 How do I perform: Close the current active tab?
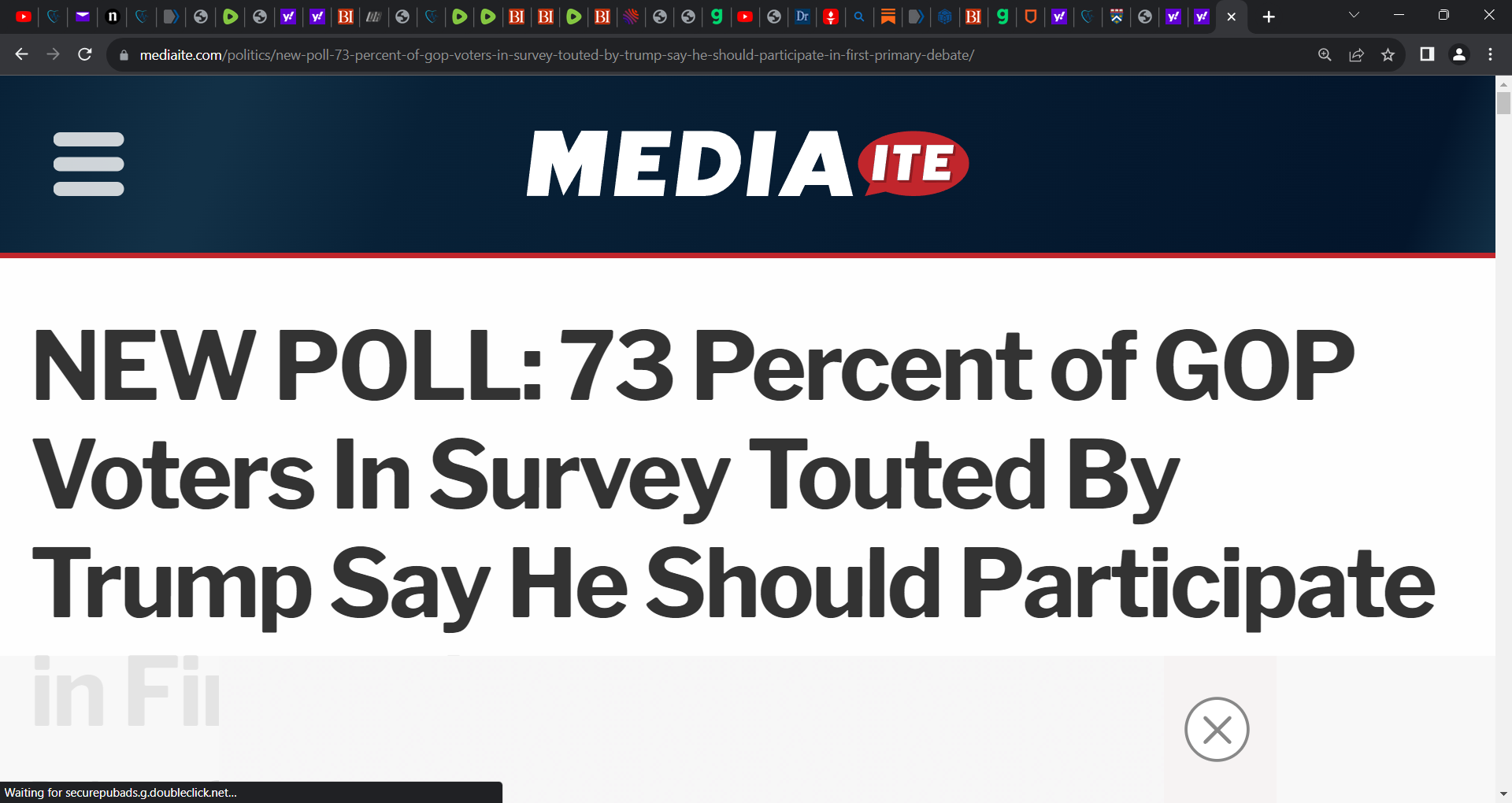tap(1232, 17)
